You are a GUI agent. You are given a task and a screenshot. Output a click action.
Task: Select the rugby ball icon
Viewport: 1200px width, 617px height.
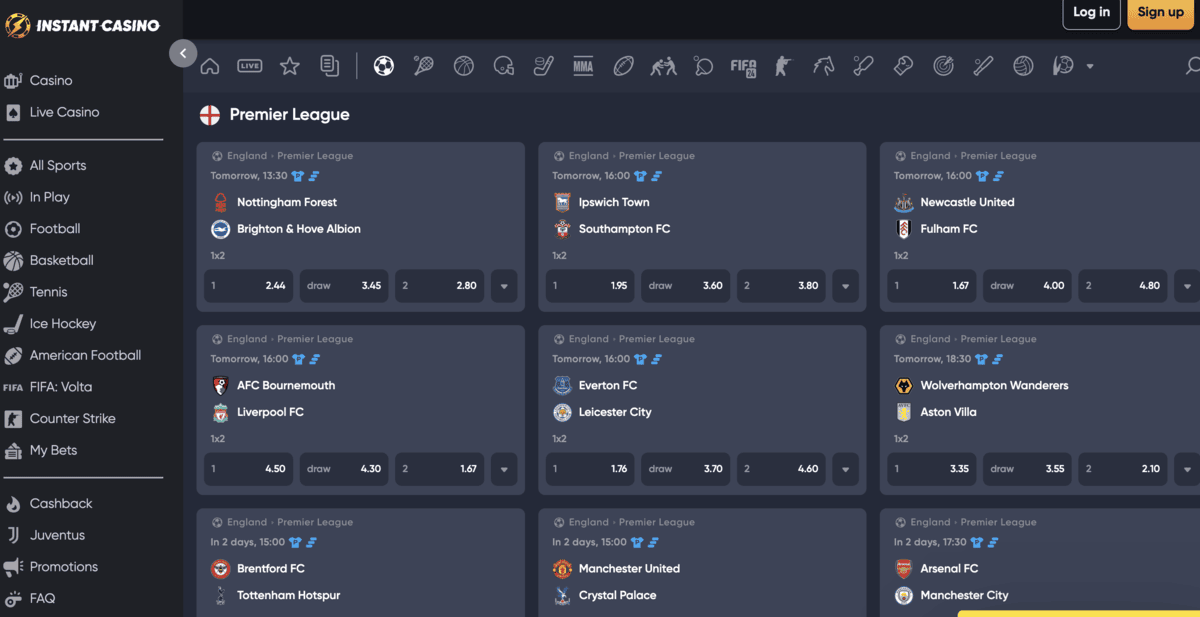point(623,66)
